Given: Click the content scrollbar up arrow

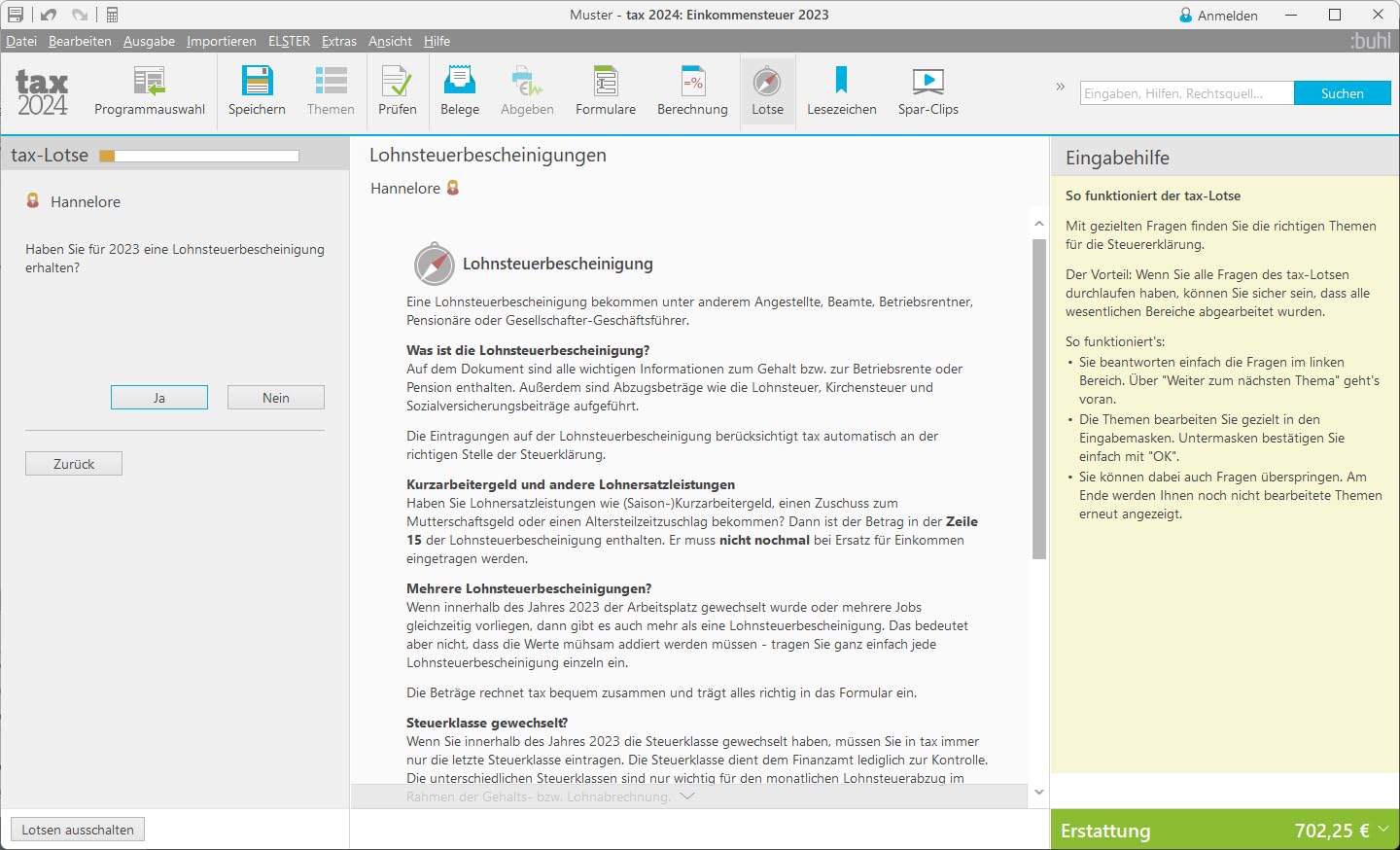Looking at the screenshot, I should (x=1039, y=223).
